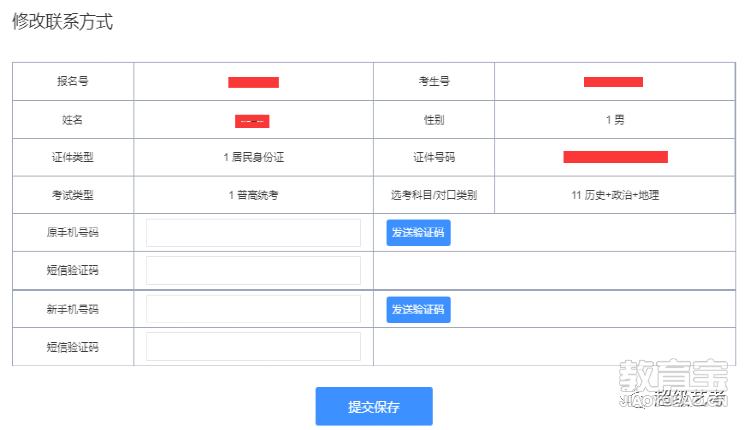Focus the first 短信验证码 input box
This screenshot has height=430, width=749.
coord(253,270)
